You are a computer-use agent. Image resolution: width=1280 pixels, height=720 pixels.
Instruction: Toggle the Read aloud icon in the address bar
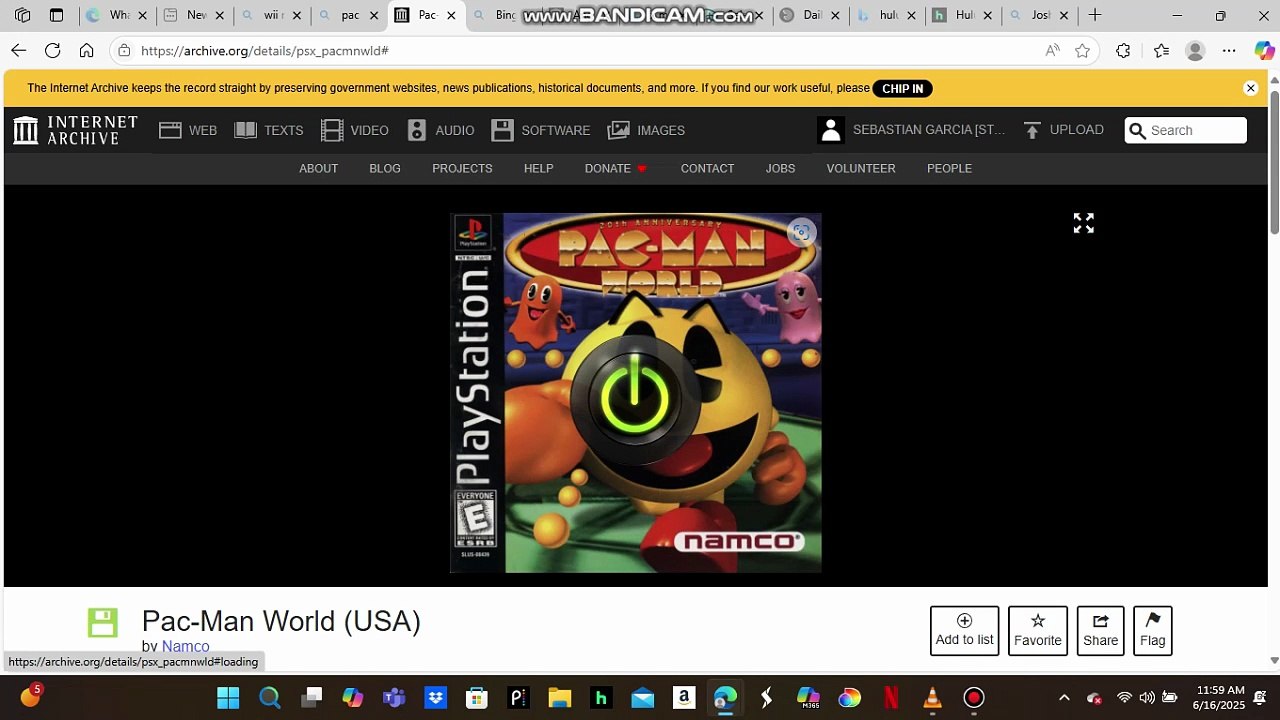click(1052, 50)
